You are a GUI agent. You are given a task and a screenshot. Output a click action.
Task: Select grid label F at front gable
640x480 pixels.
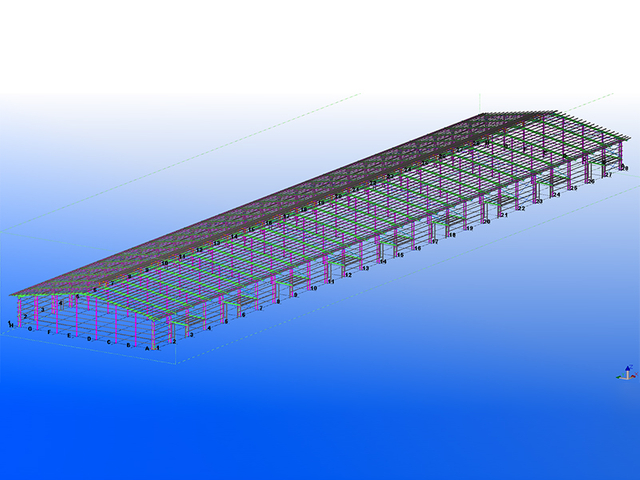(49, 332)
